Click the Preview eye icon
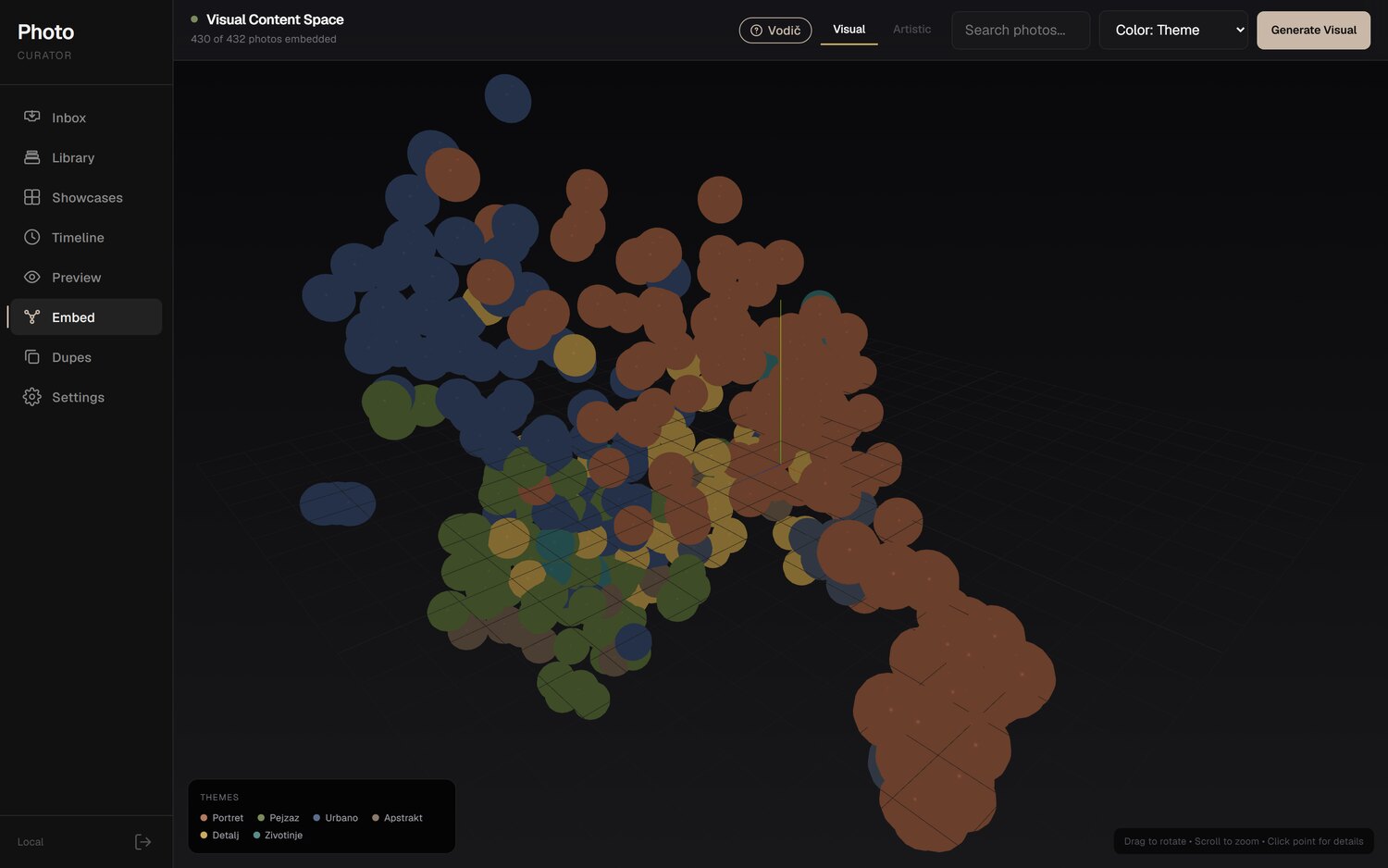Image resolution: width=1388 pixels, height=868 pixels. pyautogui.click(x=32, y=277)
